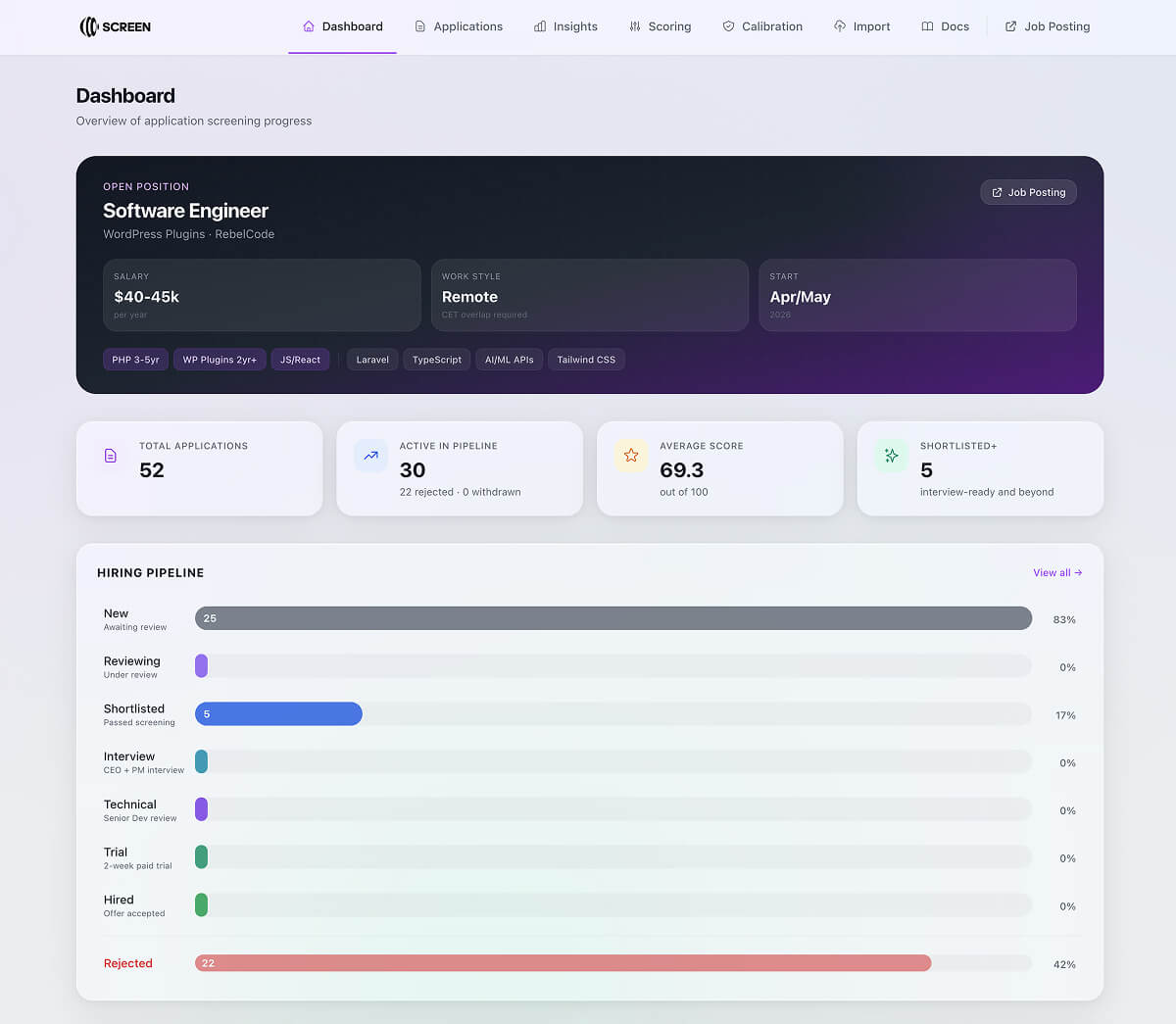Screen dimensions: 1176x1024
Task: Click the badge icon beside Calibration
Action: click(x=726, y=26)
